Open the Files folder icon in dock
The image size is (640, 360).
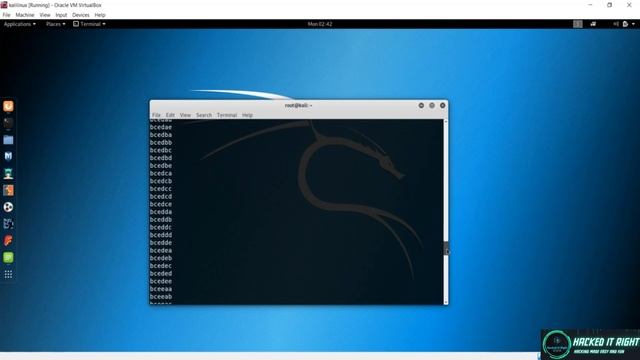click(x=8, y=140)
